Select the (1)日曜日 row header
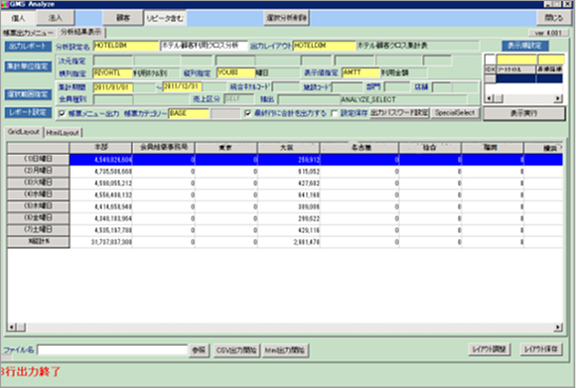The width and height of the screenshot is (576, 388). coord(38,159)
